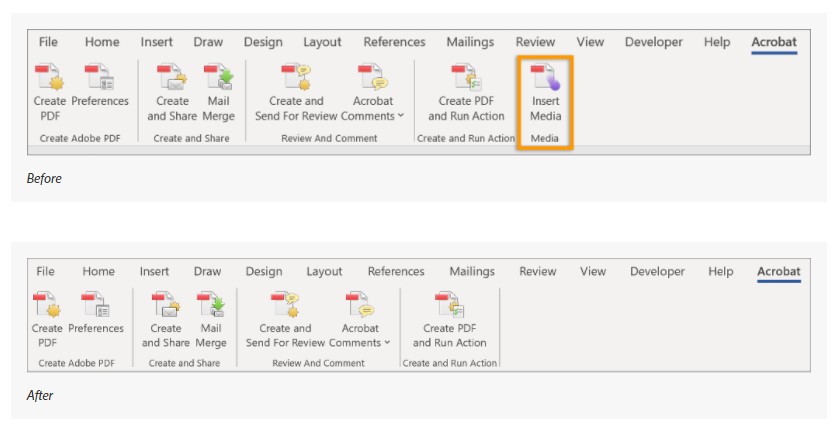Click the 'Media' group label in Before ribbon
839x431 pixels.
point(544,138)
